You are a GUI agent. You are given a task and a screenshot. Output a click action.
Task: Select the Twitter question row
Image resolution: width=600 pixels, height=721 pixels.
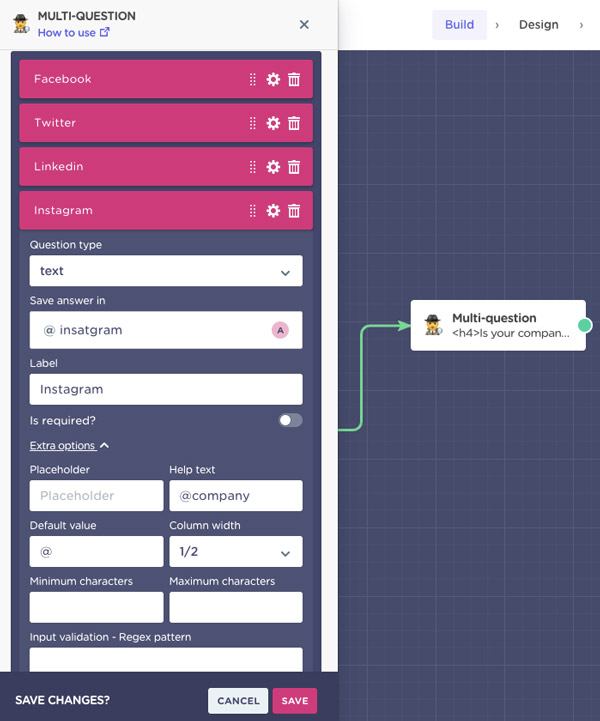click(166, 123)
